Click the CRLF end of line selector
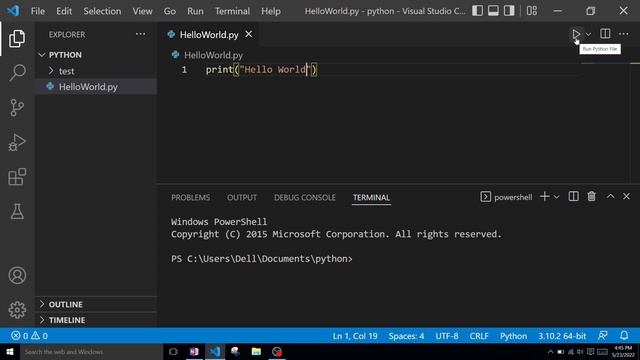 pos(479,336)
